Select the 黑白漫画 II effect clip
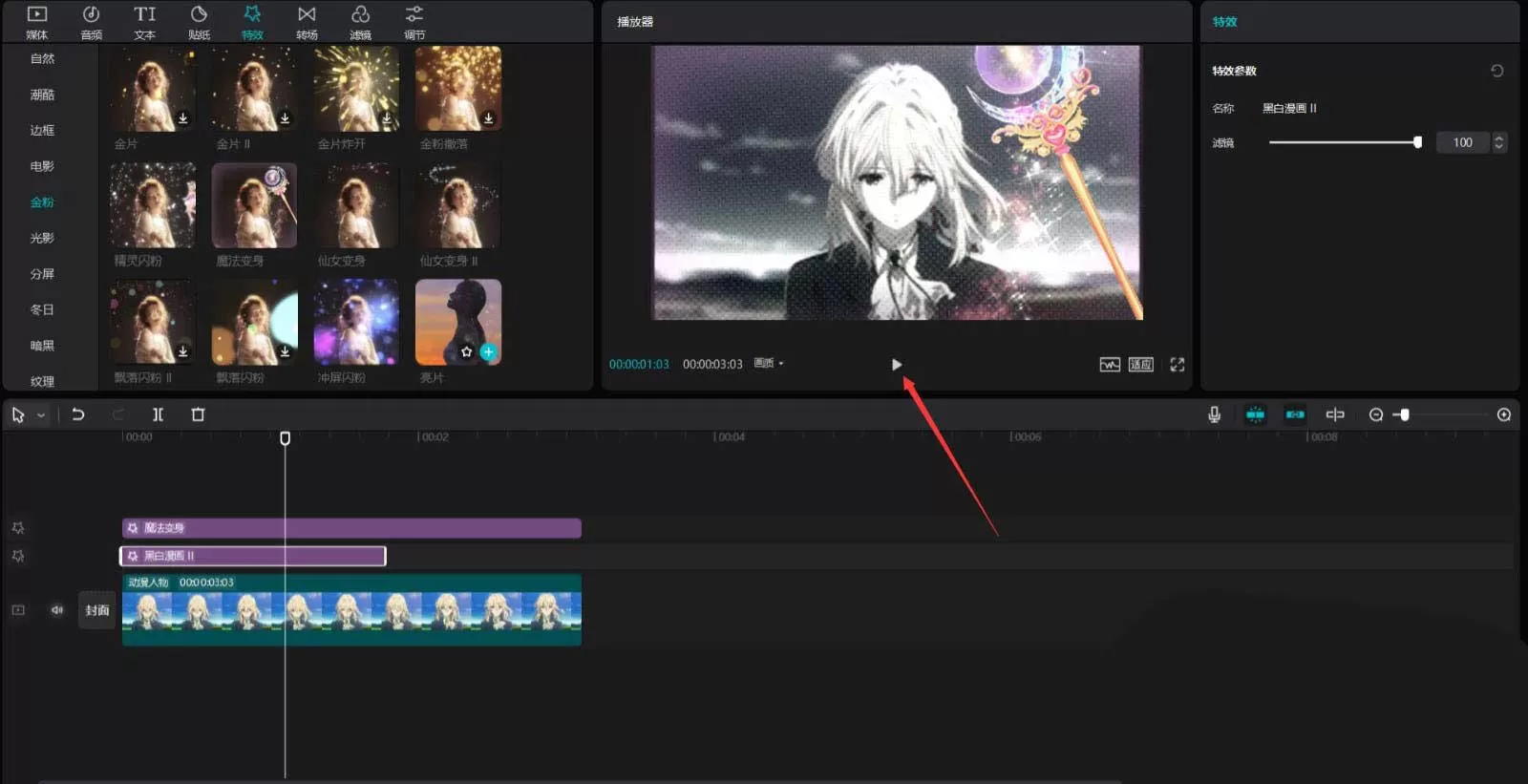The height and width of the screenshot is (784, 1528). tap(253, 556)
